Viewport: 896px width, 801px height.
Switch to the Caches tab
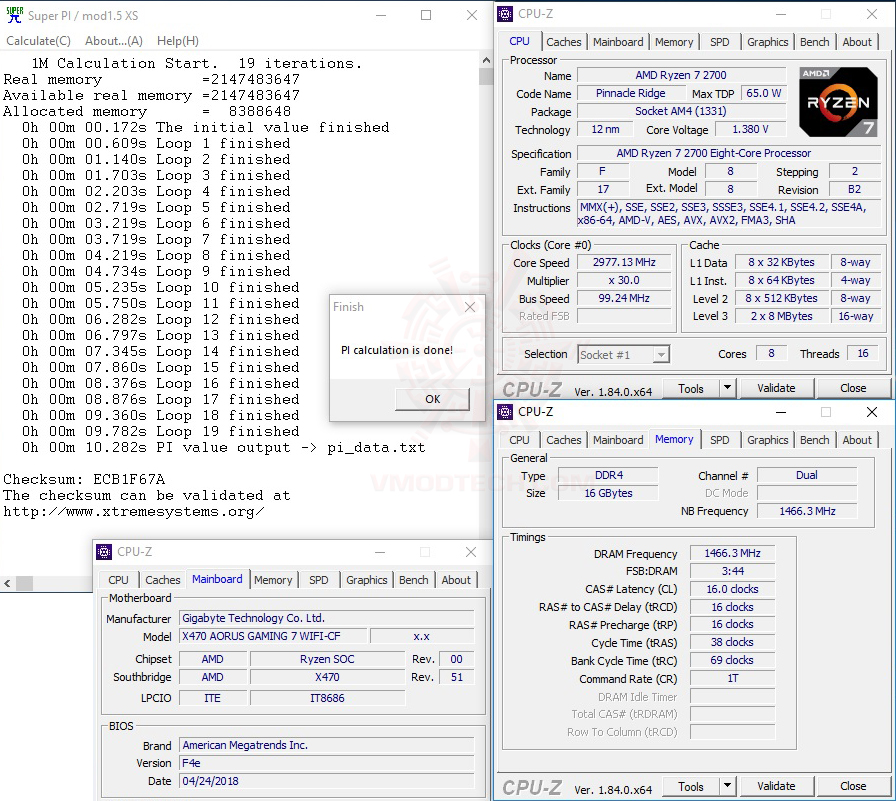(564, 41)
